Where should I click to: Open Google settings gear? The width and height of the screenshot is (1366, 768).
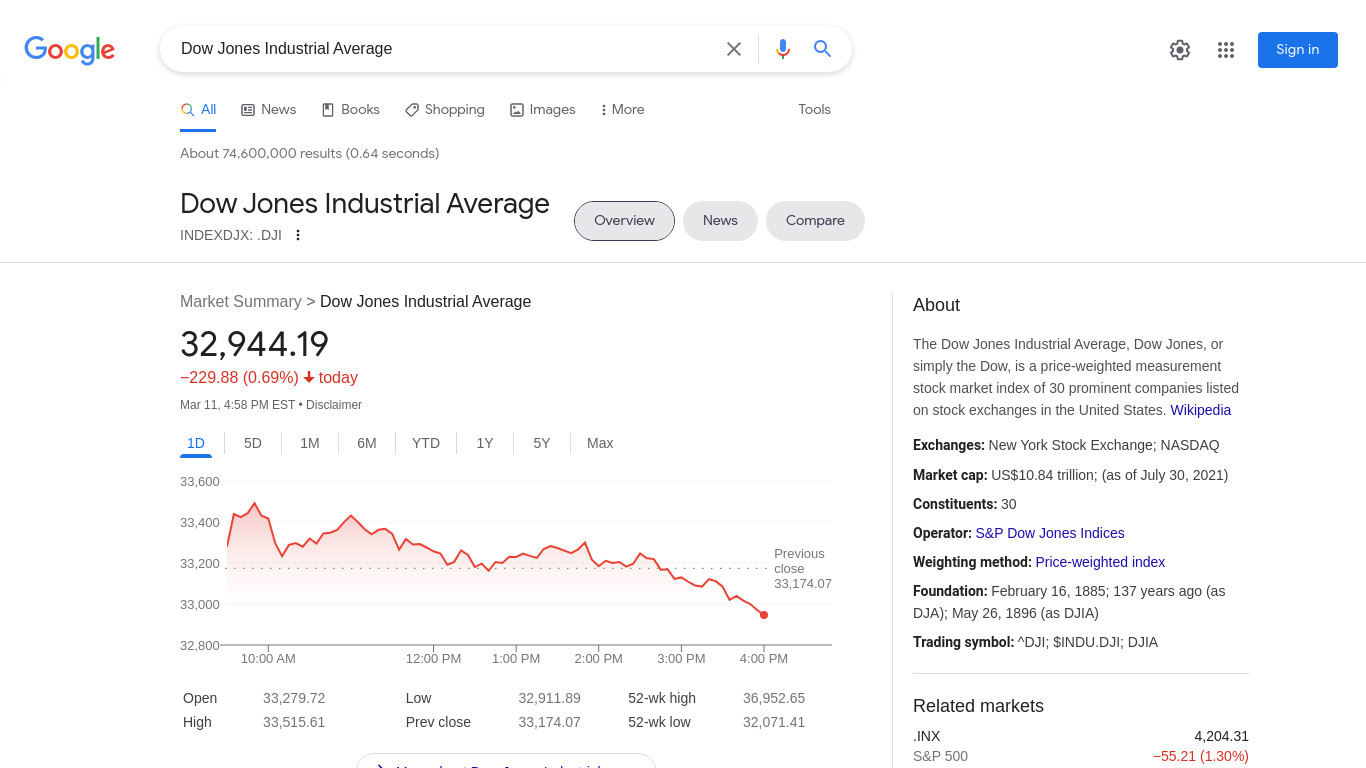pos(1180,50)
